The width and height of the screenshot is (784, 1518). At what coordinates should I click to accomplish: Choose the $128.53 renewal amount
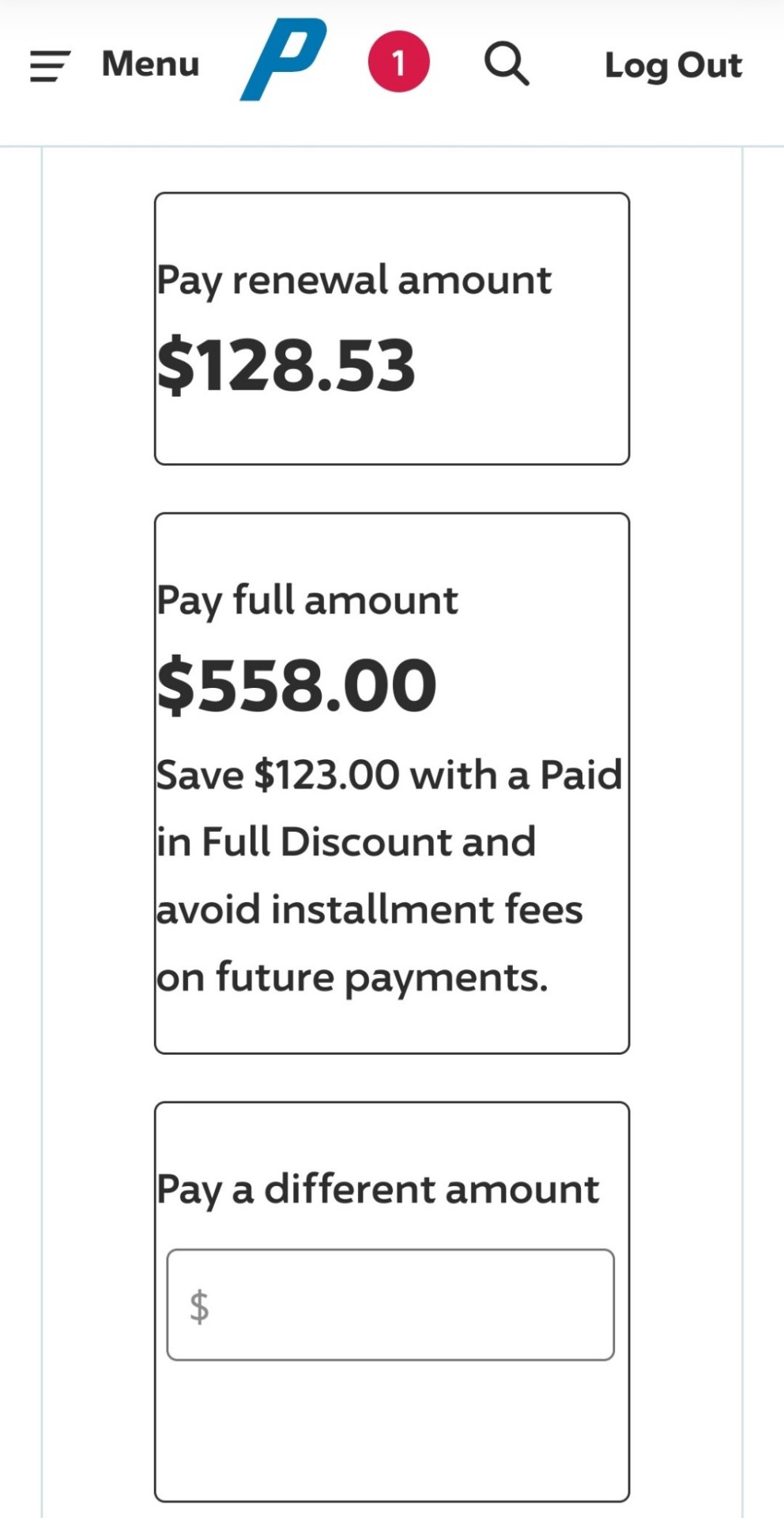coord(286,365)
